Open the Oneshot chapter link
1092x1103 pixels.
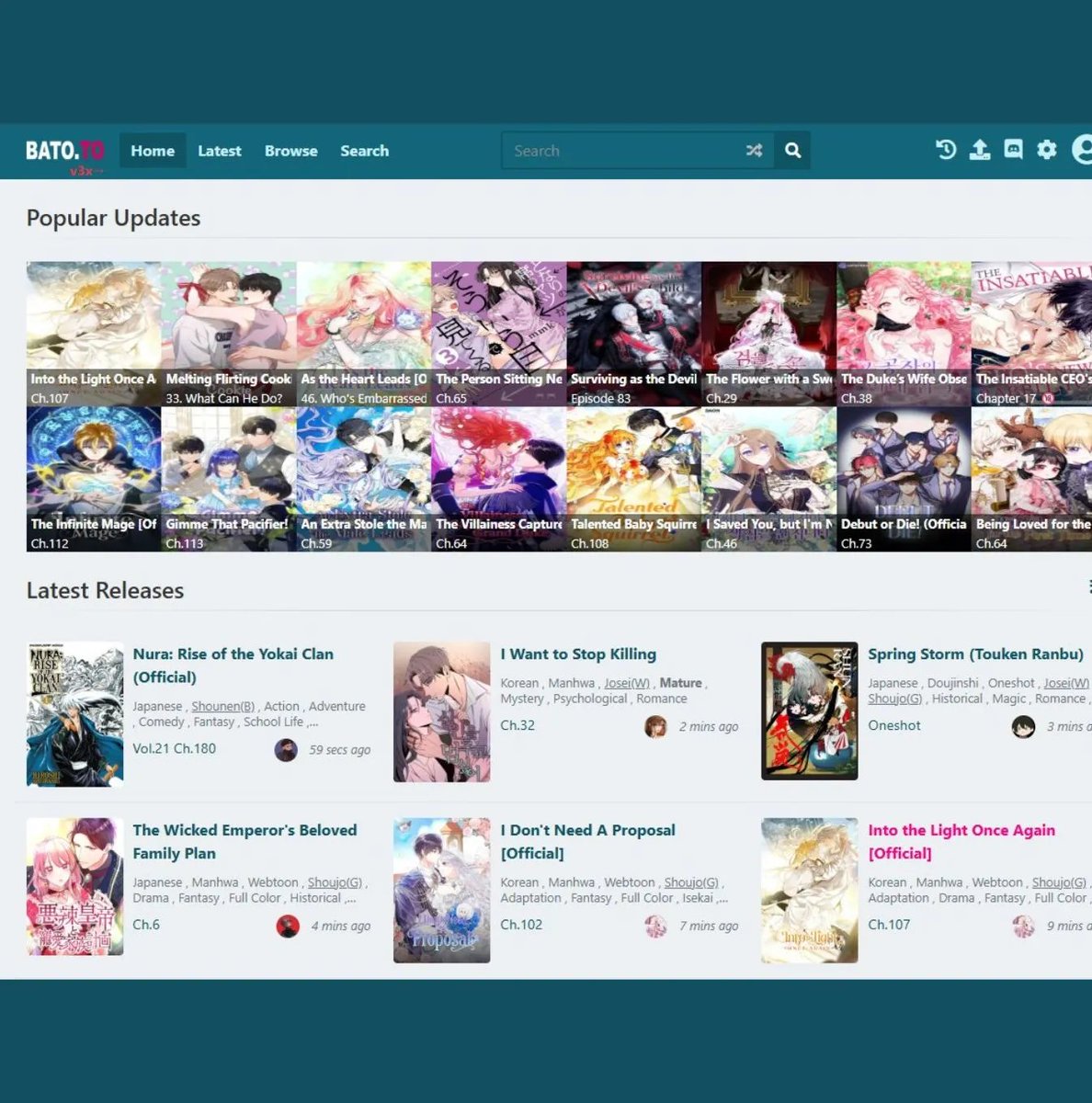[x=894, y=725]
